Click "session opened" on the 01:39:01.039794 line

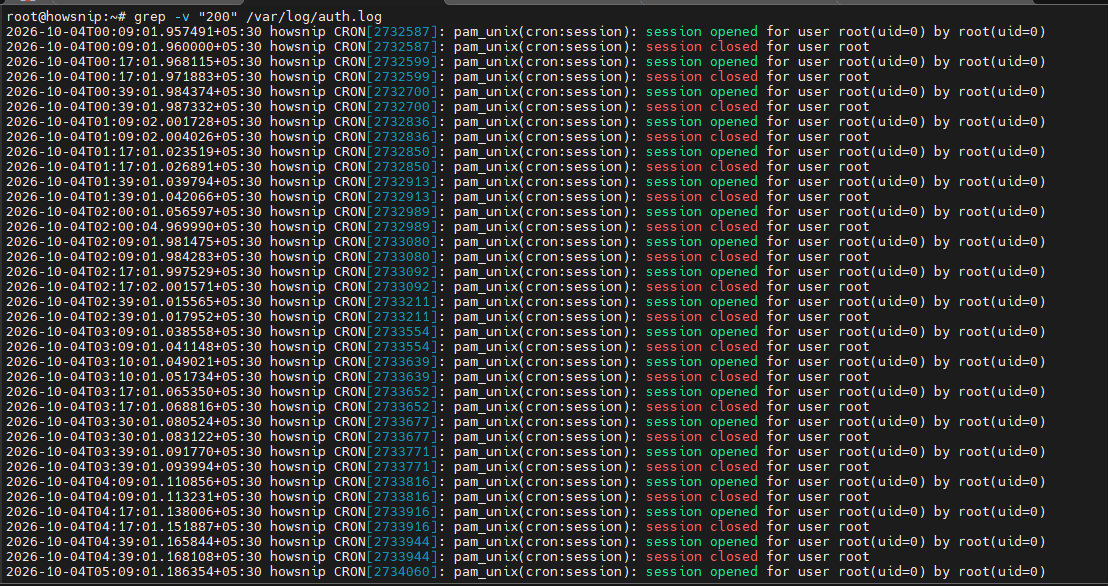click(x=702, y=182)
